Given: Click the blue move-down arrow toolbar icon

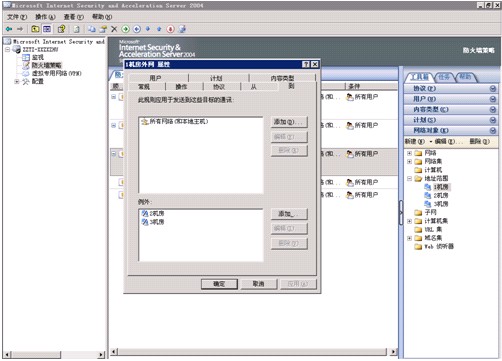Looking at the screenshot, I should coord(148,29).
